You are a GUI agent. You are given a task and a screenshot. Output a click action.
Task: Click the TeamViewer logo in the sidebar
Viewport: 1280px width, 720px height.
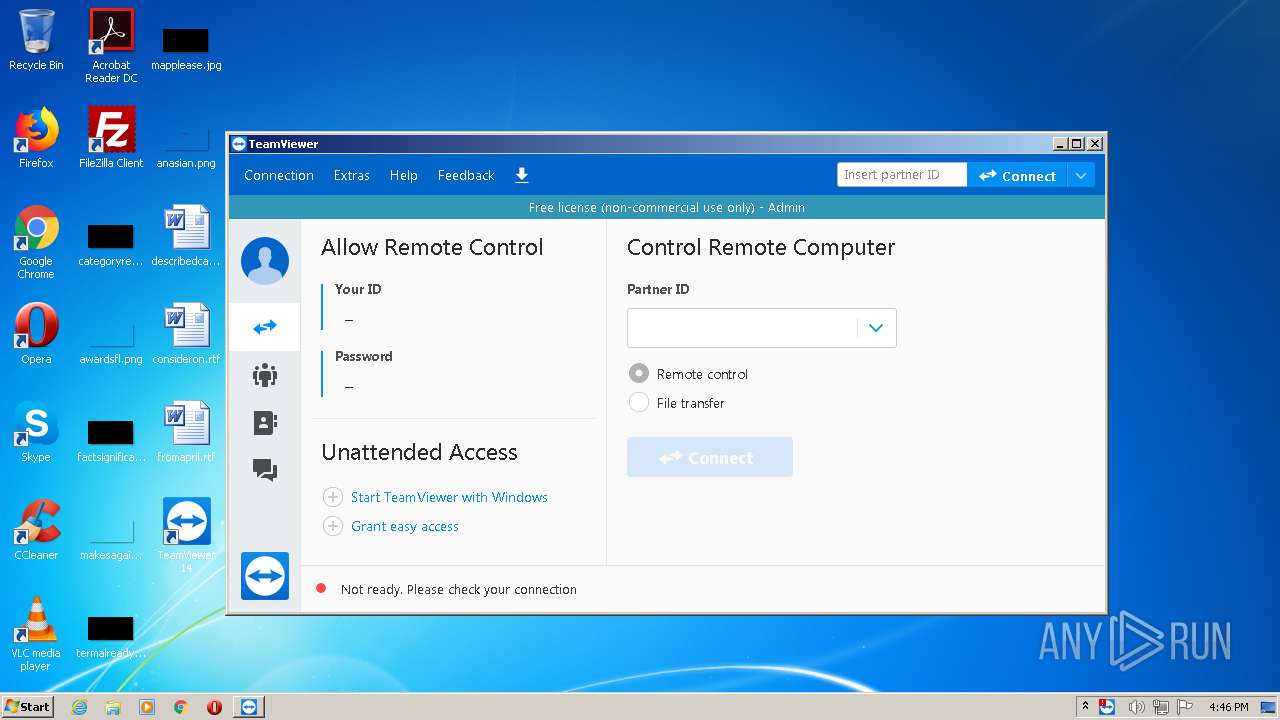[x=265, y=576]
